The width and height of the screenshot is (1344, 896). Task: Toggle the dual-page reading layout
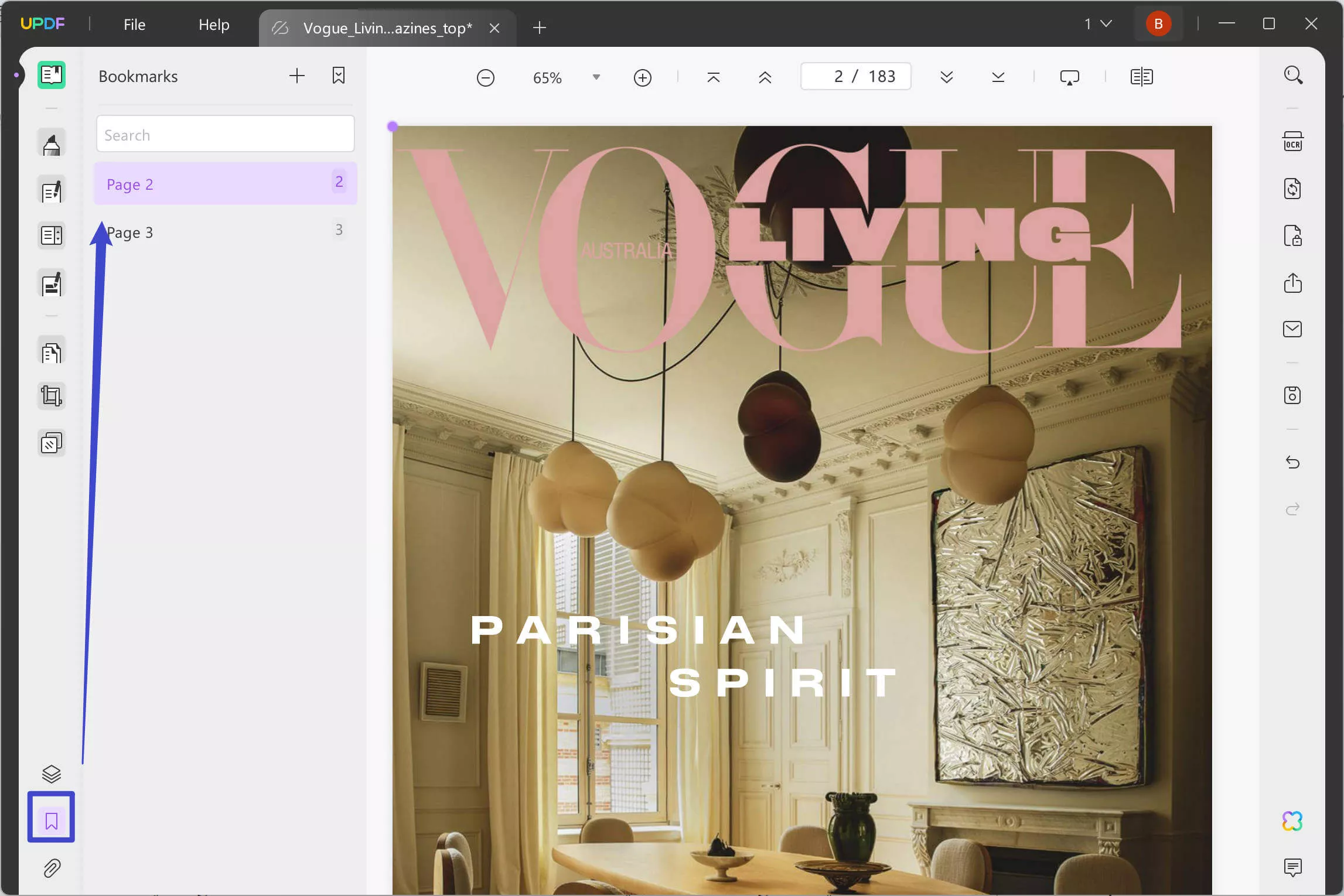(x=1141, y=76)
